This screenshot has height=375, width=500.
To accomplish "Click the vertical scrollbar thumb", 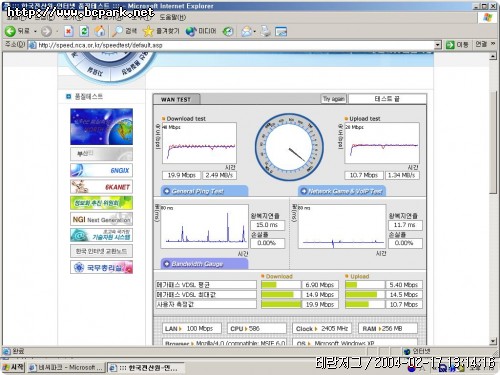I will pos(493,142).
